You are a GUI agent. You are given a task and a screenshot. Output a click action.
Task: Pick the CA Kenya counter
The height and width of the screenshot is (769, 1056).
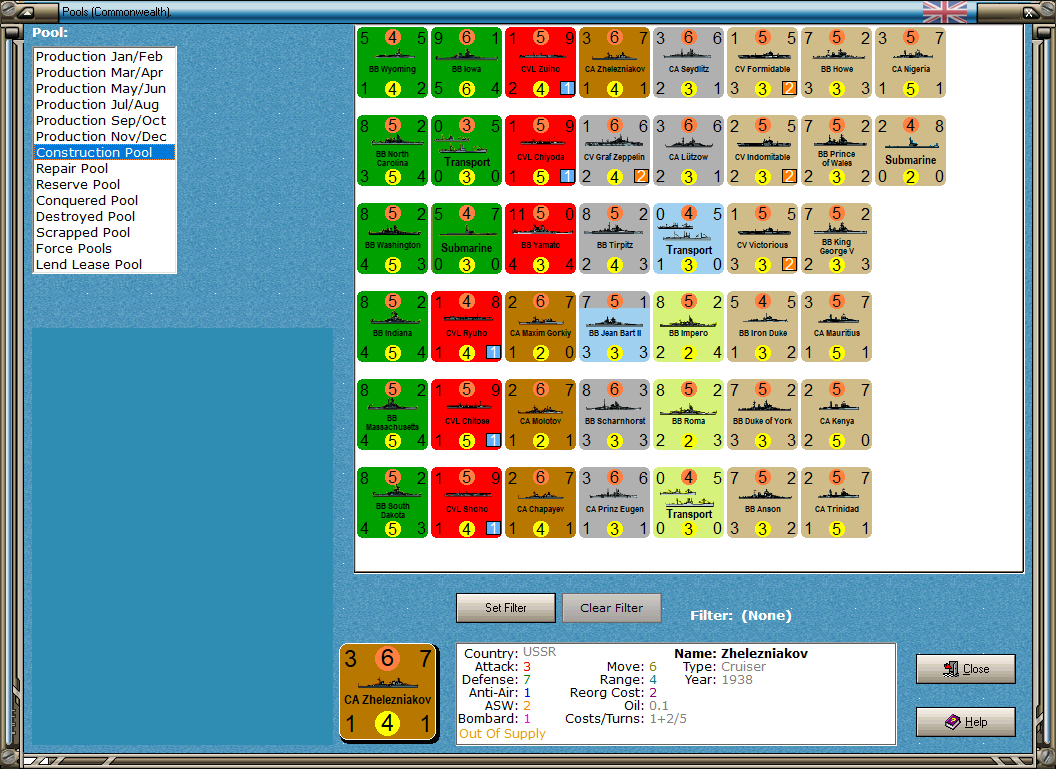click(837, 415)
